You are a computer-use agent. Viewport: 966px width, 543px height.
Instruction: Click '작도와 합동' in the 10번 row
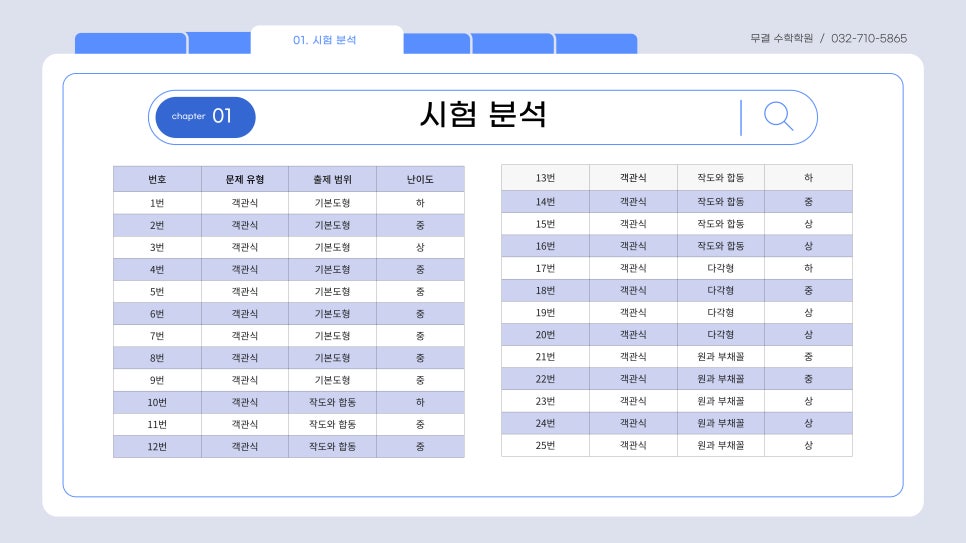coord(332,402)
